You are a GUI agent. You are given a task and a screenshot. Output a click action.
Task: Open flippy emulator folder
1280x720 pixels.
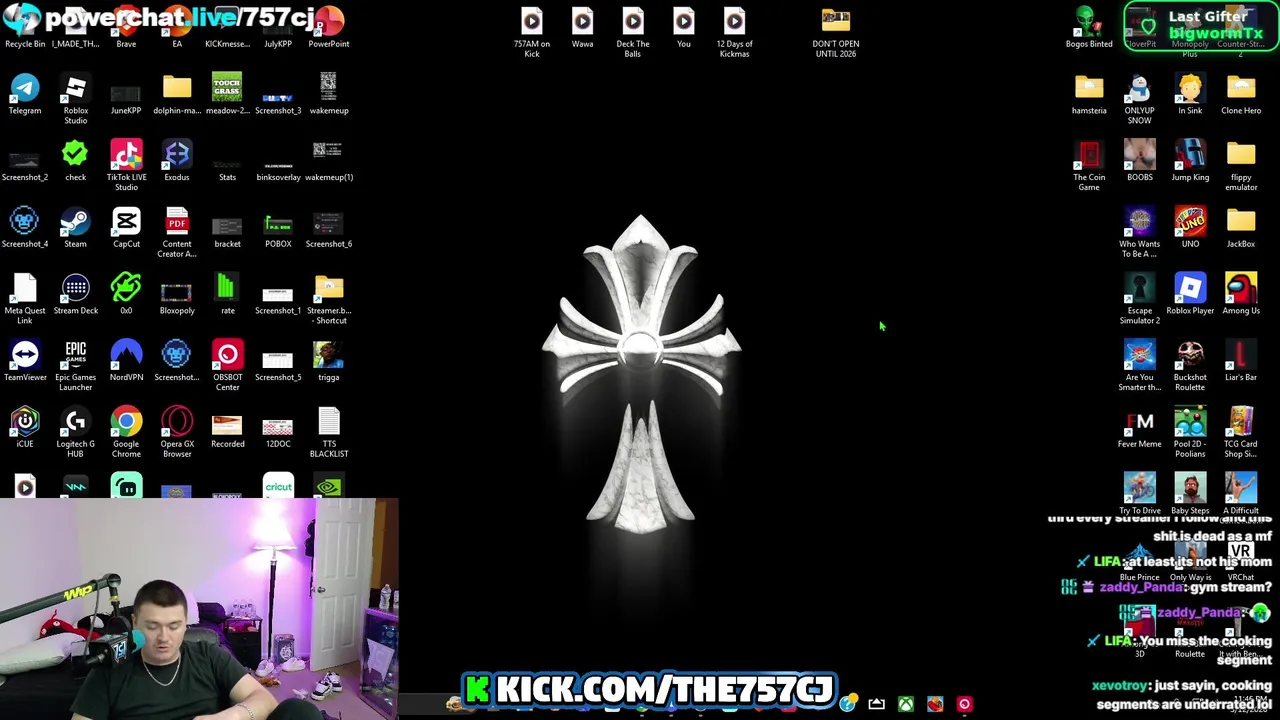pos(1241,165)
